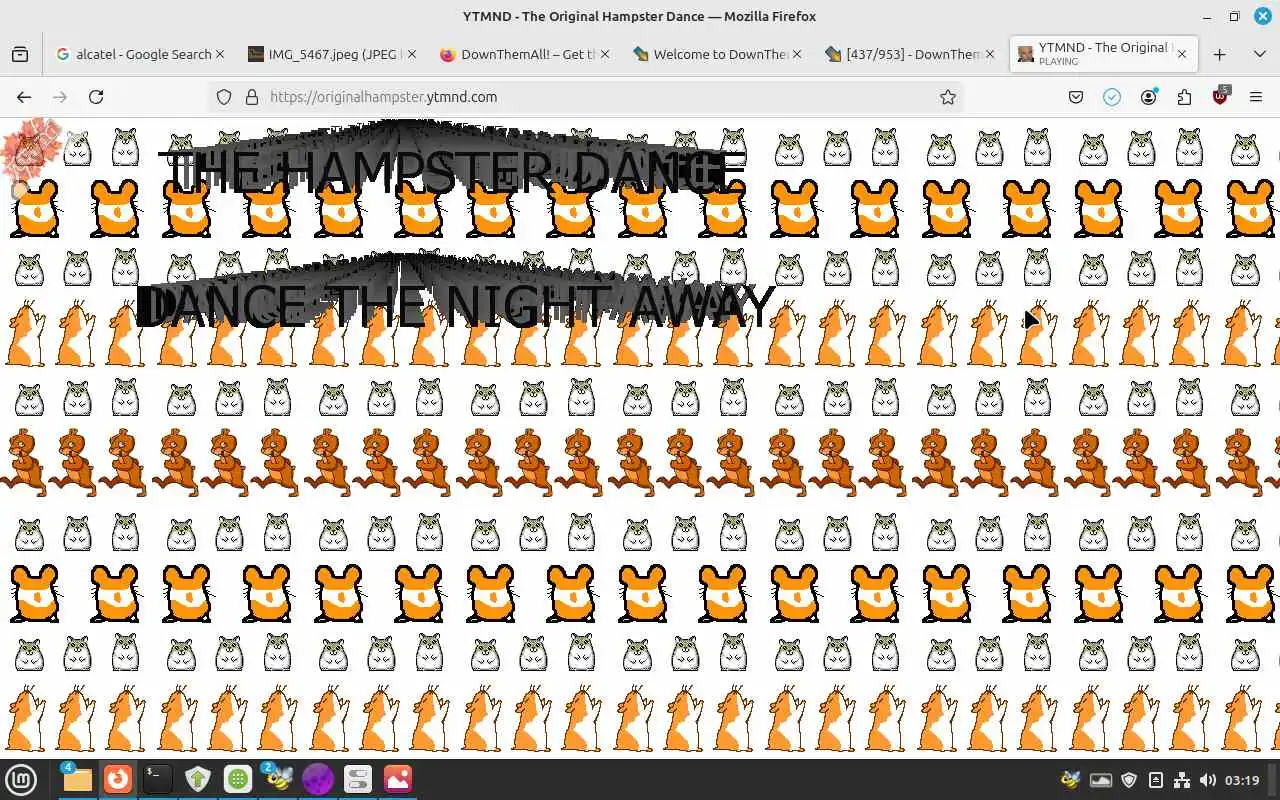This screenshot has width=1280, height=800.
Task: Open the Firefox account menu
Action: (1149, 97)
